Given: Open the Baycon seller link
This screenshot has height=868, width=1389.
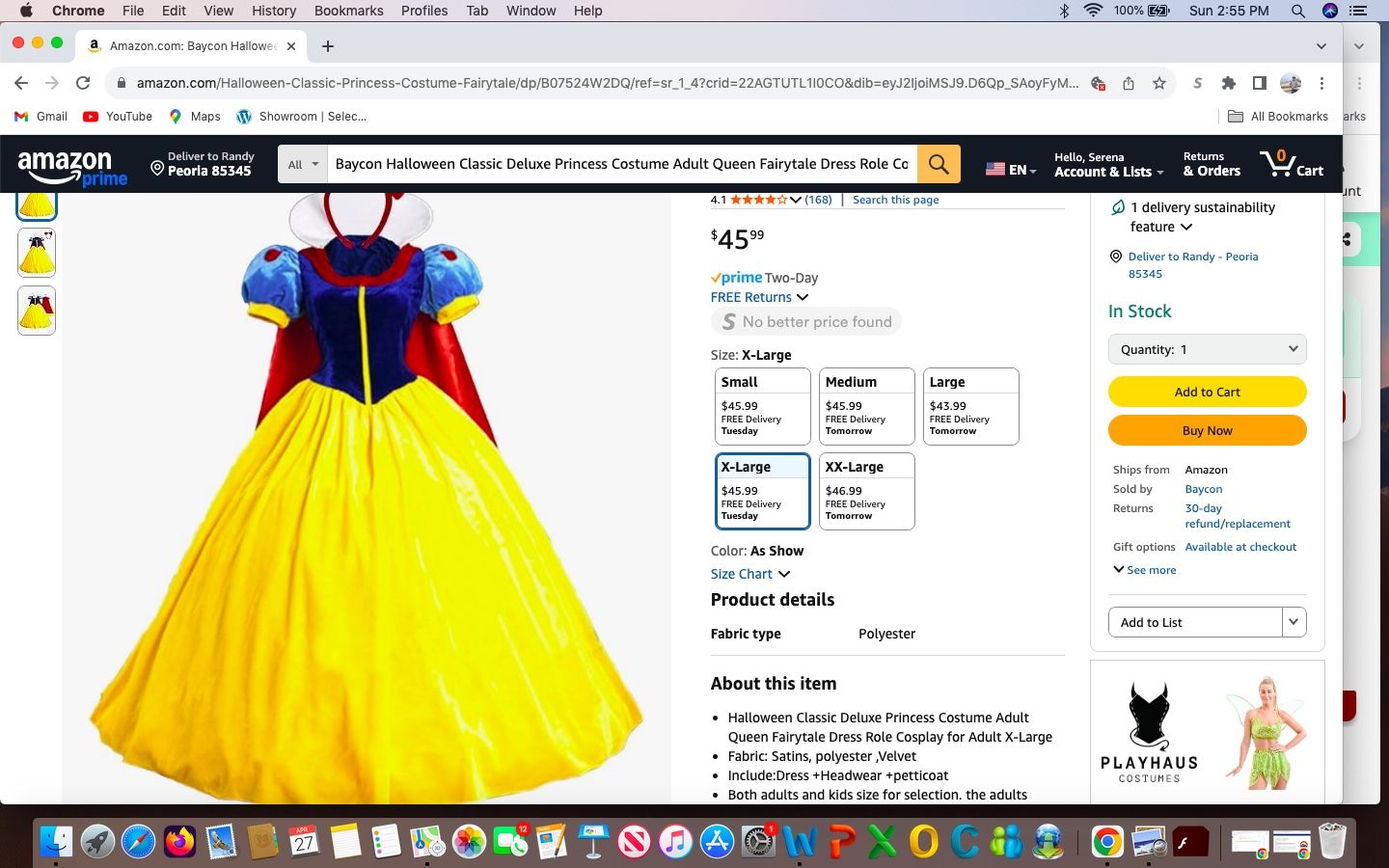Looking at the screenshot, I should pyautogui.click(x=1203, y=489).
